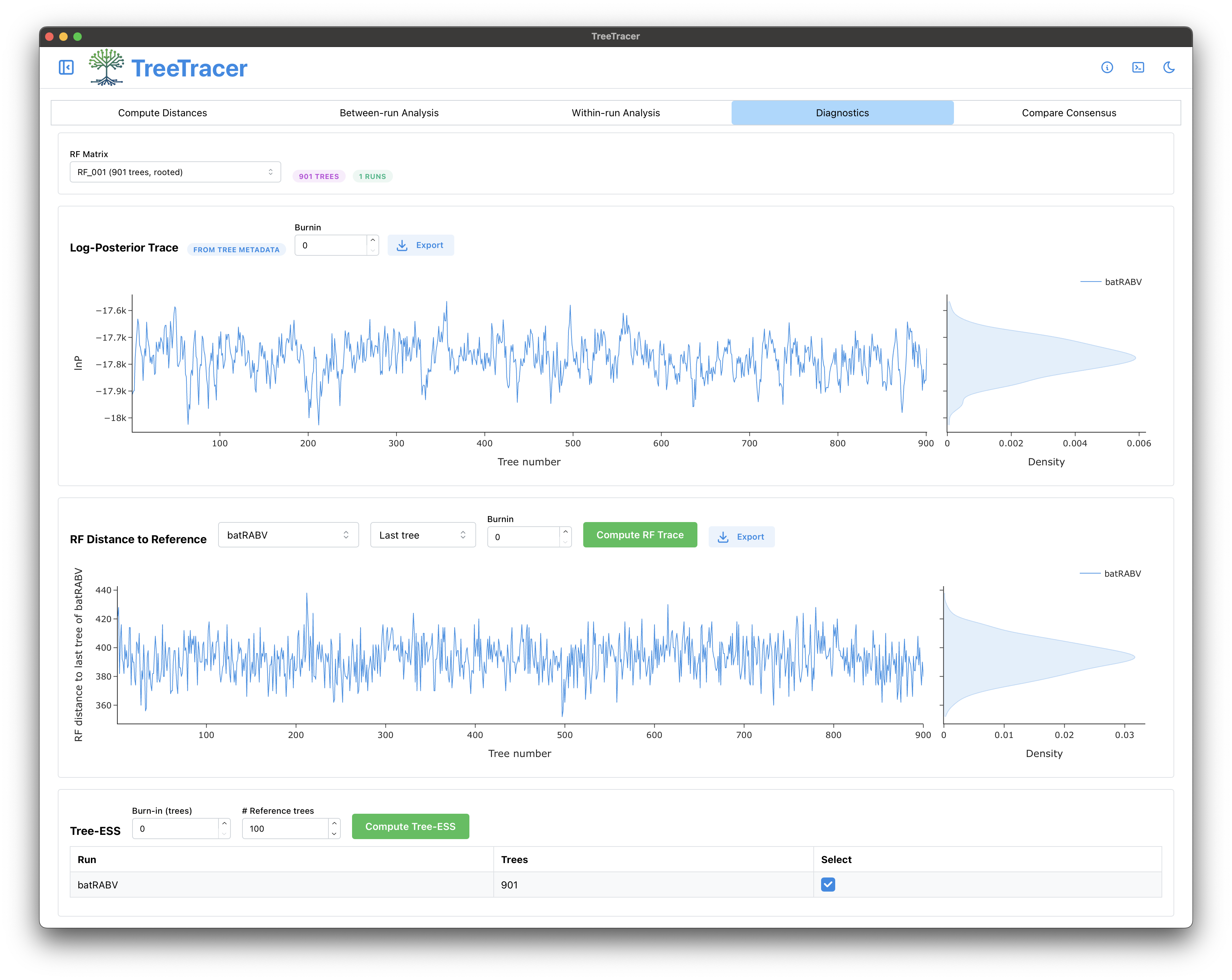The height and width of the screenshot is (980, 1232).
Task: Toggle the batRABV run select checkbox
Action: tap(828, 885)
